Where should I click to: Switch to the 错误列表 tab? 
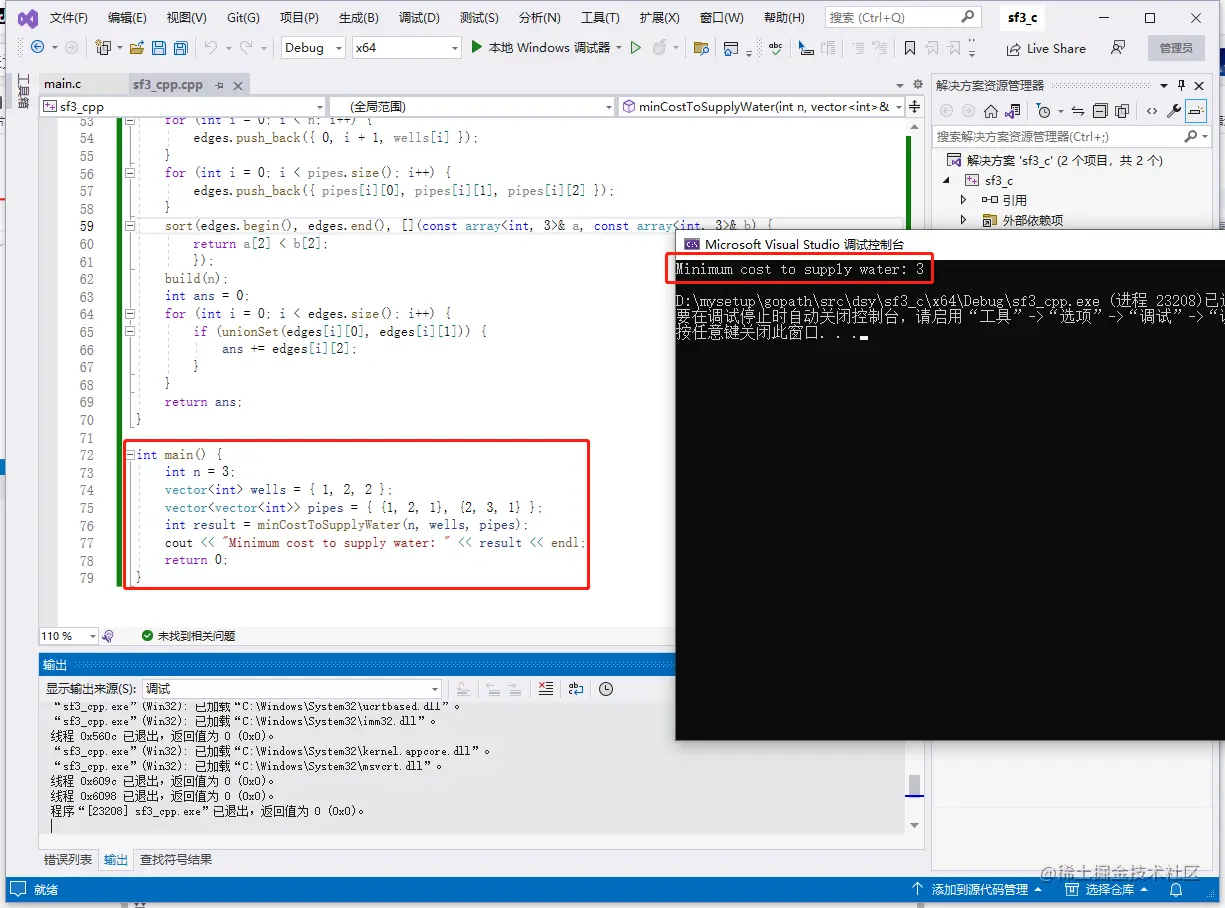(68, 859)
